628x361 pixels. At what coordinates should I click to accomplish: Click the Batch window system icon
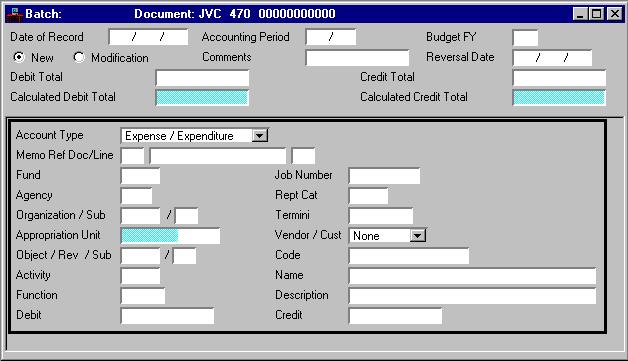(14, 14)
